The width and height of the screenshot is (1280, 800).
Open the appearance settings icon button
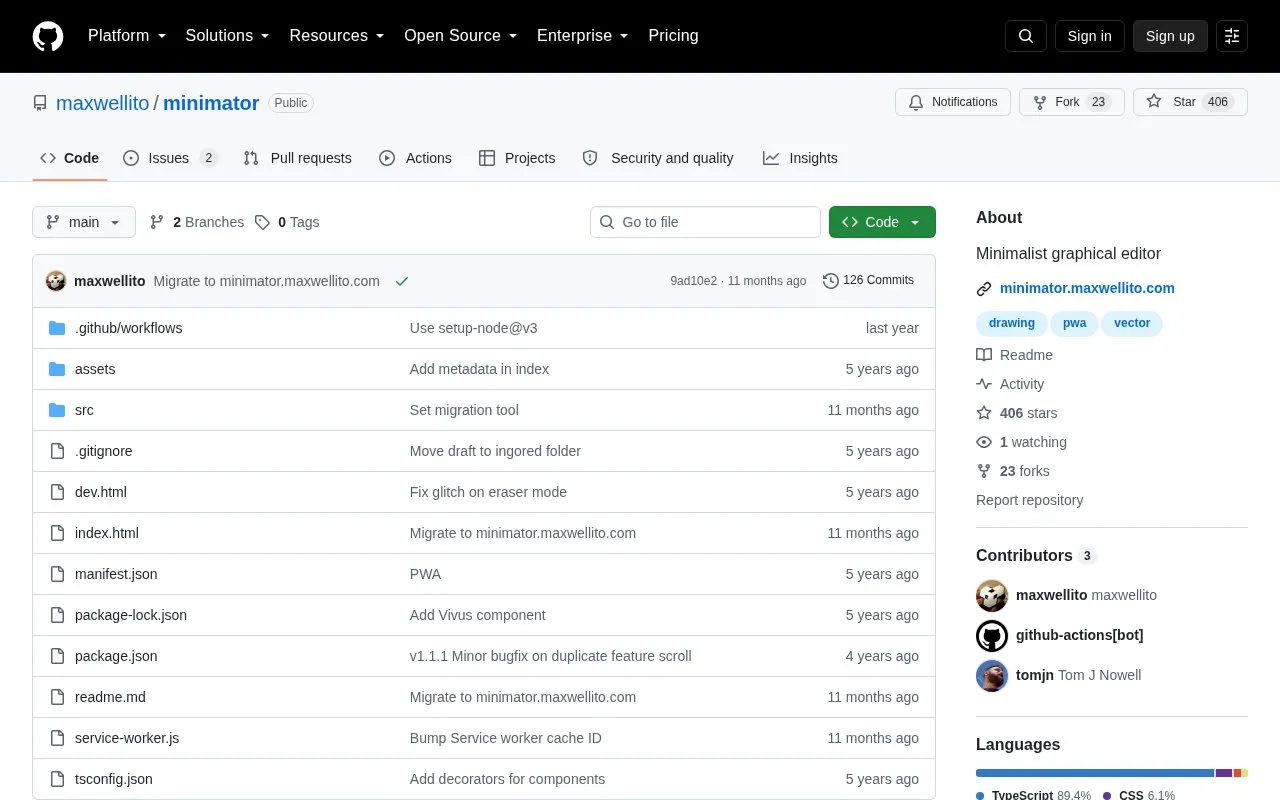tap(1232, 36)
